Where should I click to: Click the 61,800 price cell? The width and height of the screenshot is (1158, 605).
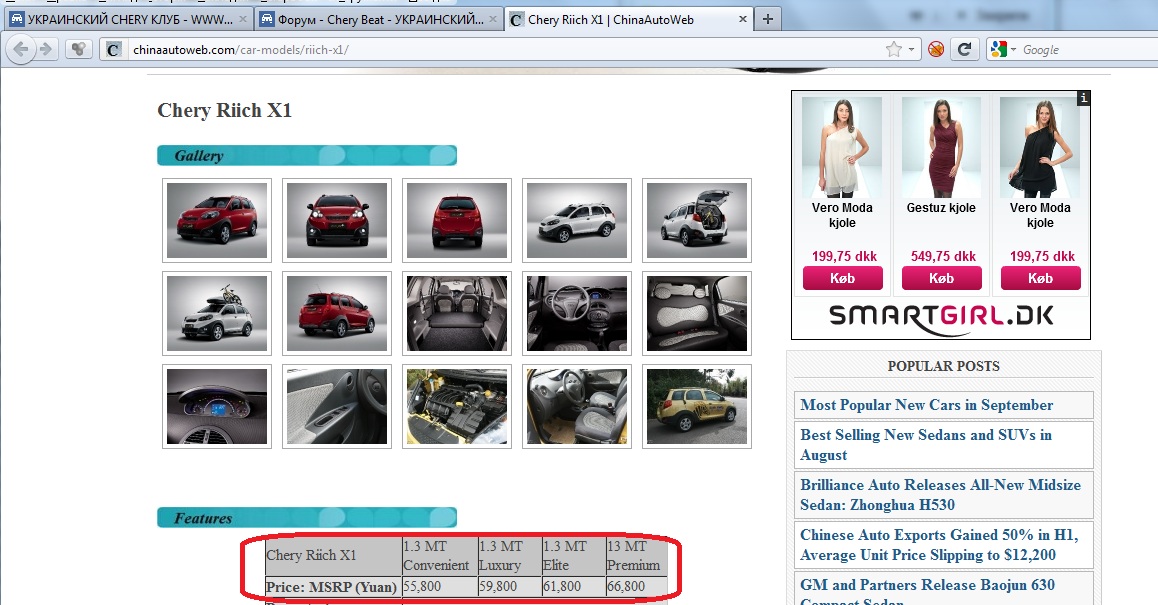[x=574, y=587]
